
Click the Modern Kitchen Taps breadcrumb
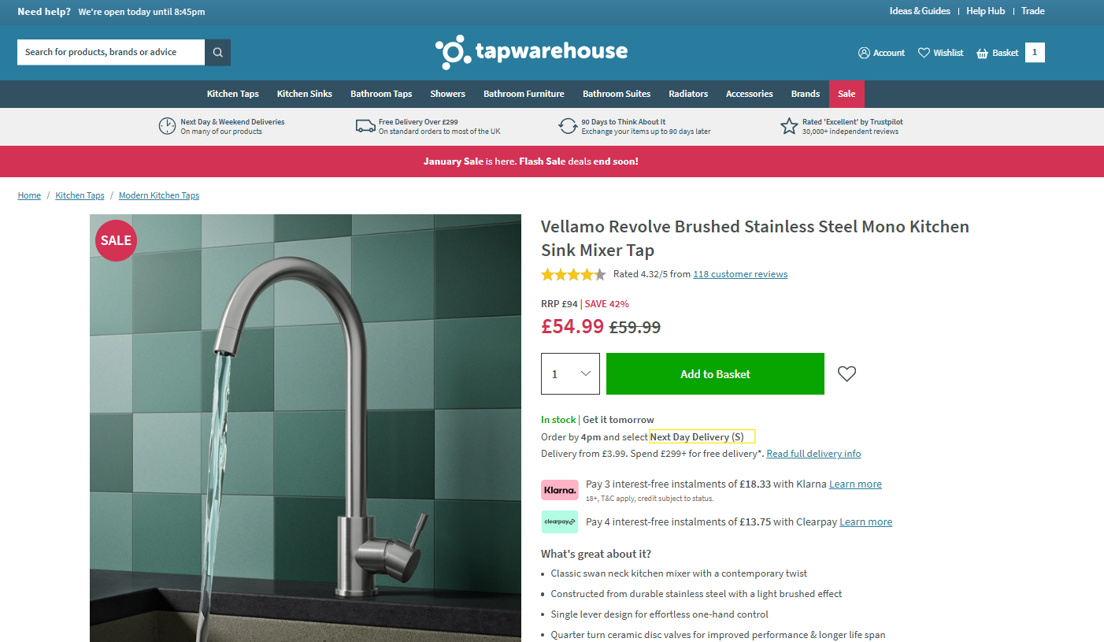coord(159,196)
